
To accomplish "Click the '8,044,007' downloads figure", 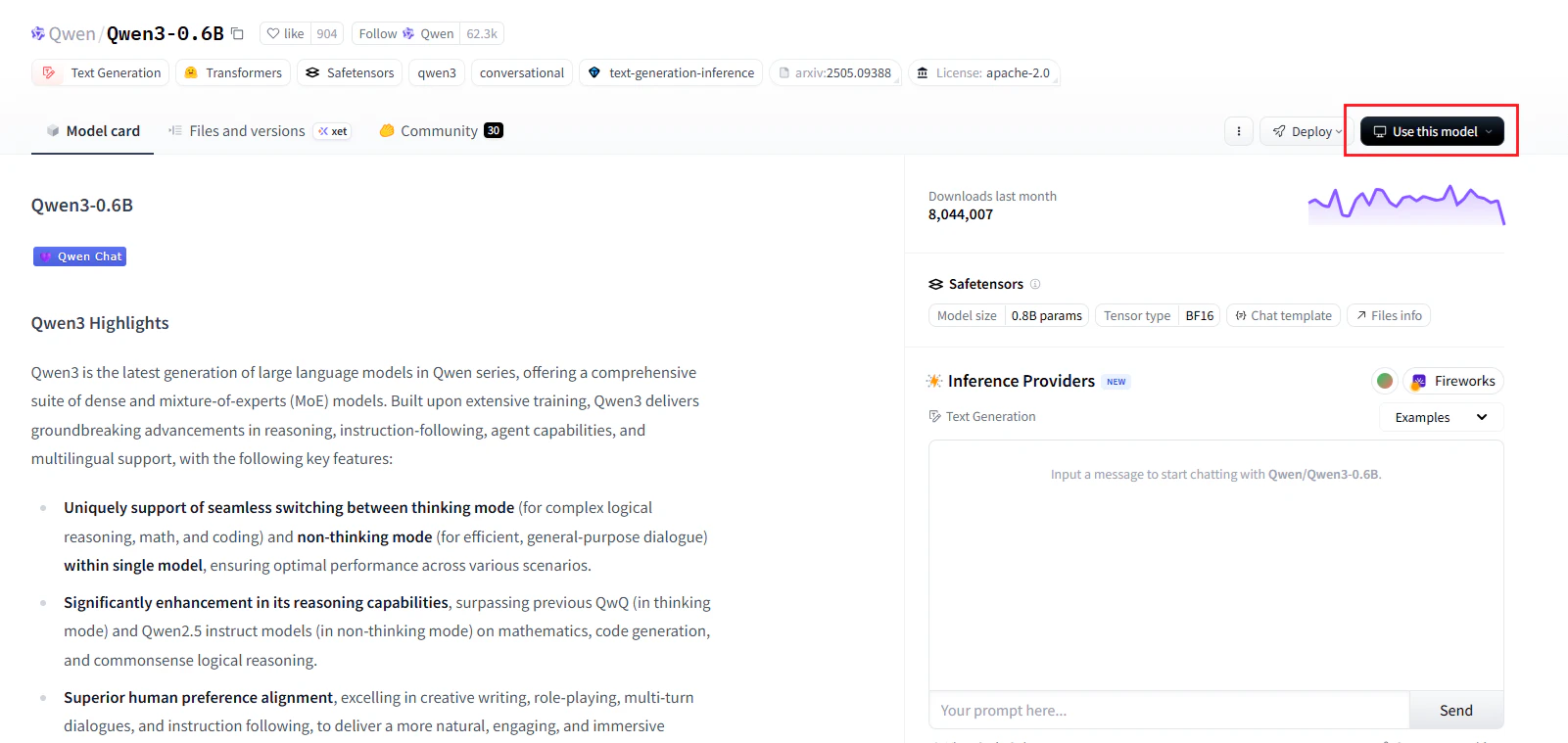I will (x=961, y=214).
